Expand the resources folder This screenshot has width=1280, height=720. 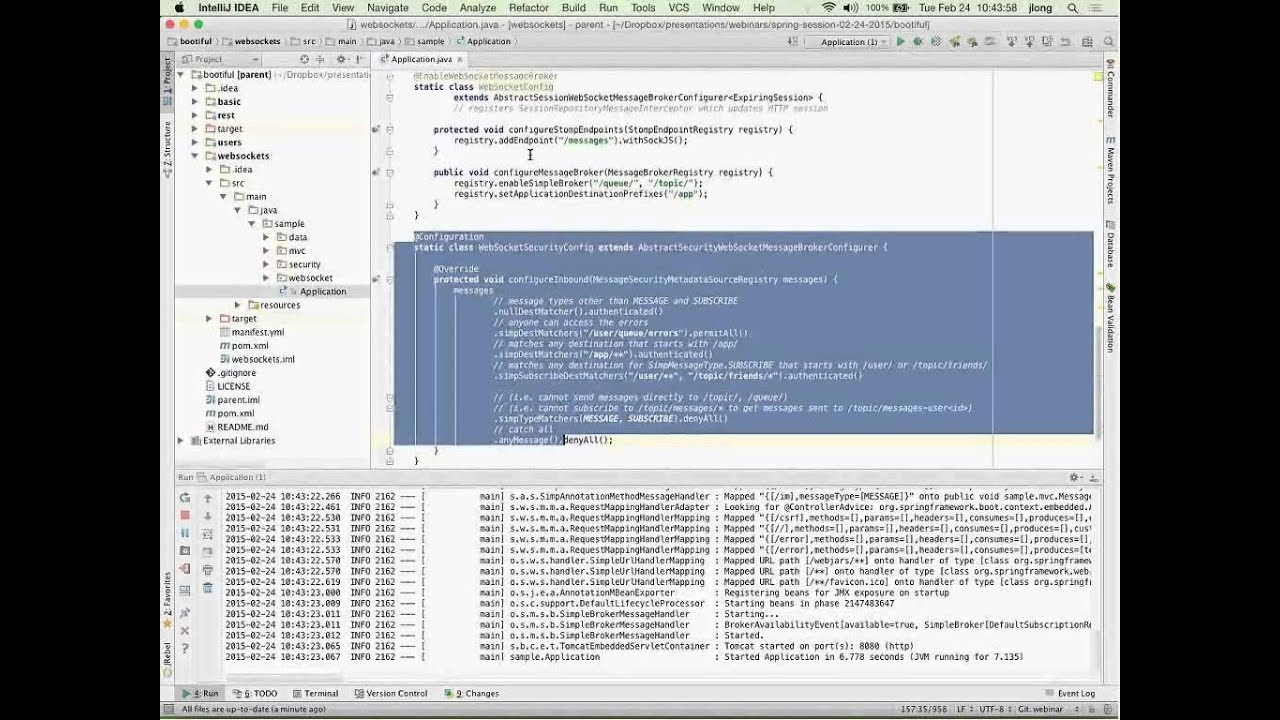[x=238, y=305]
